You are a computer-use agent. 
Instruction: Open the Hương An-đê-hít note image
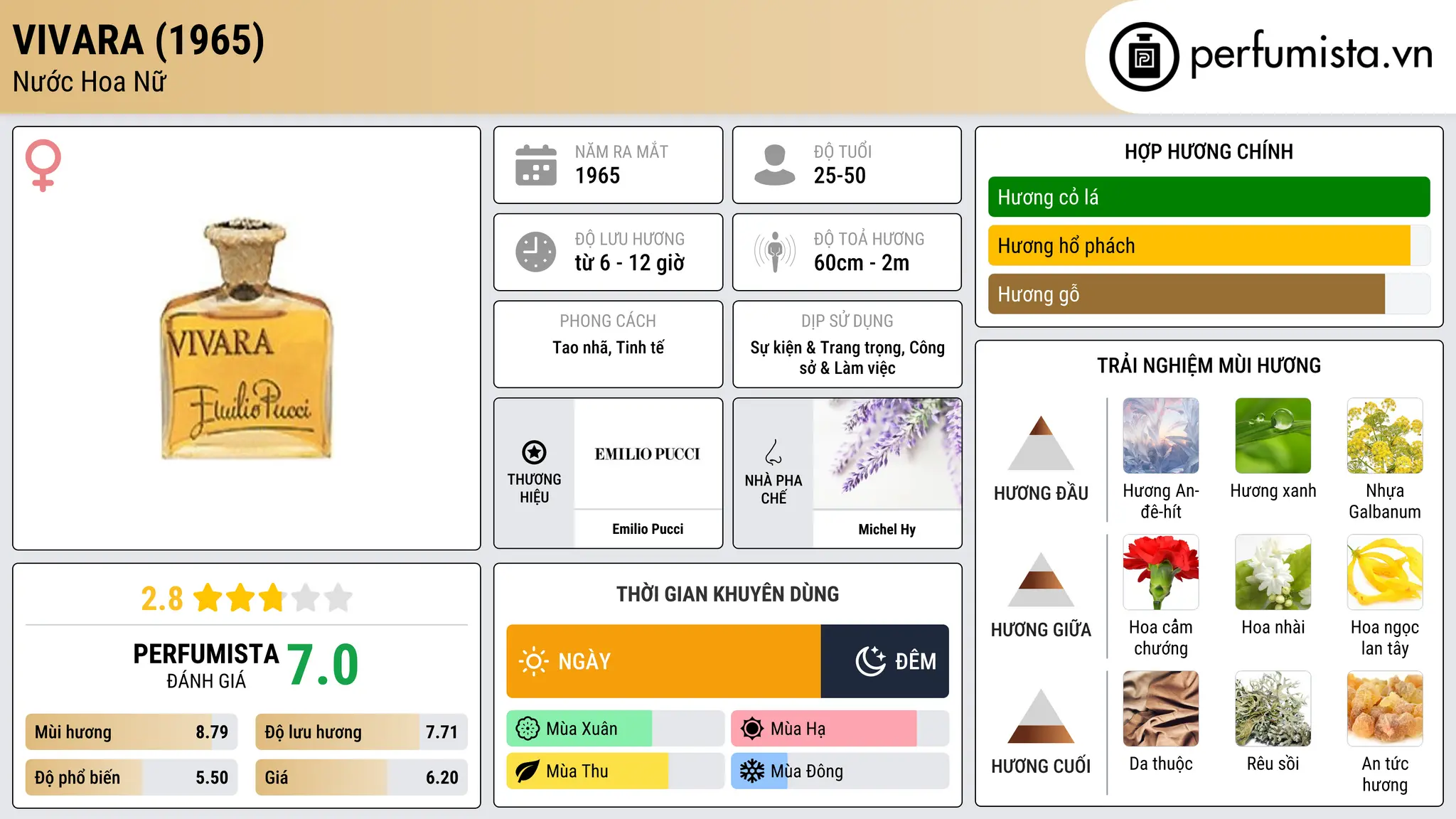point(1161,436)
